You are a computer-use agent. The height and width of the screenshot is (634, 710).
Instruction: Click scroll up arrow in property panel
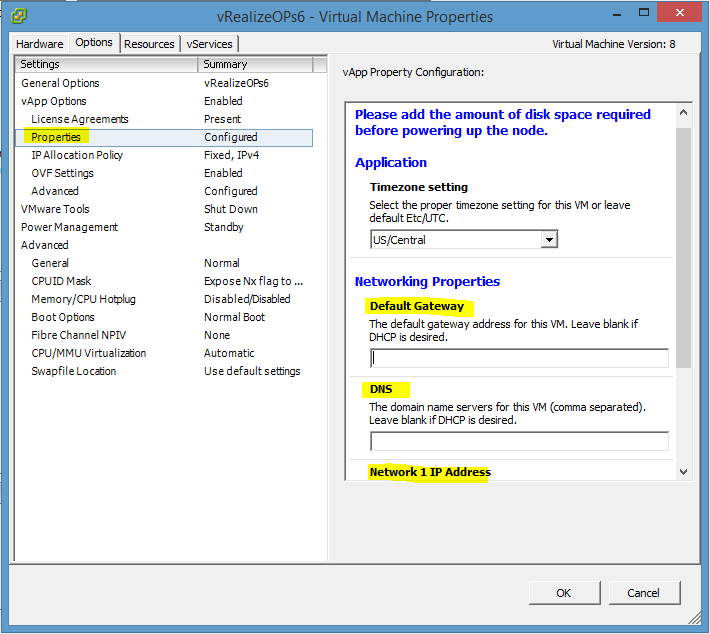(x=683, y=112)
